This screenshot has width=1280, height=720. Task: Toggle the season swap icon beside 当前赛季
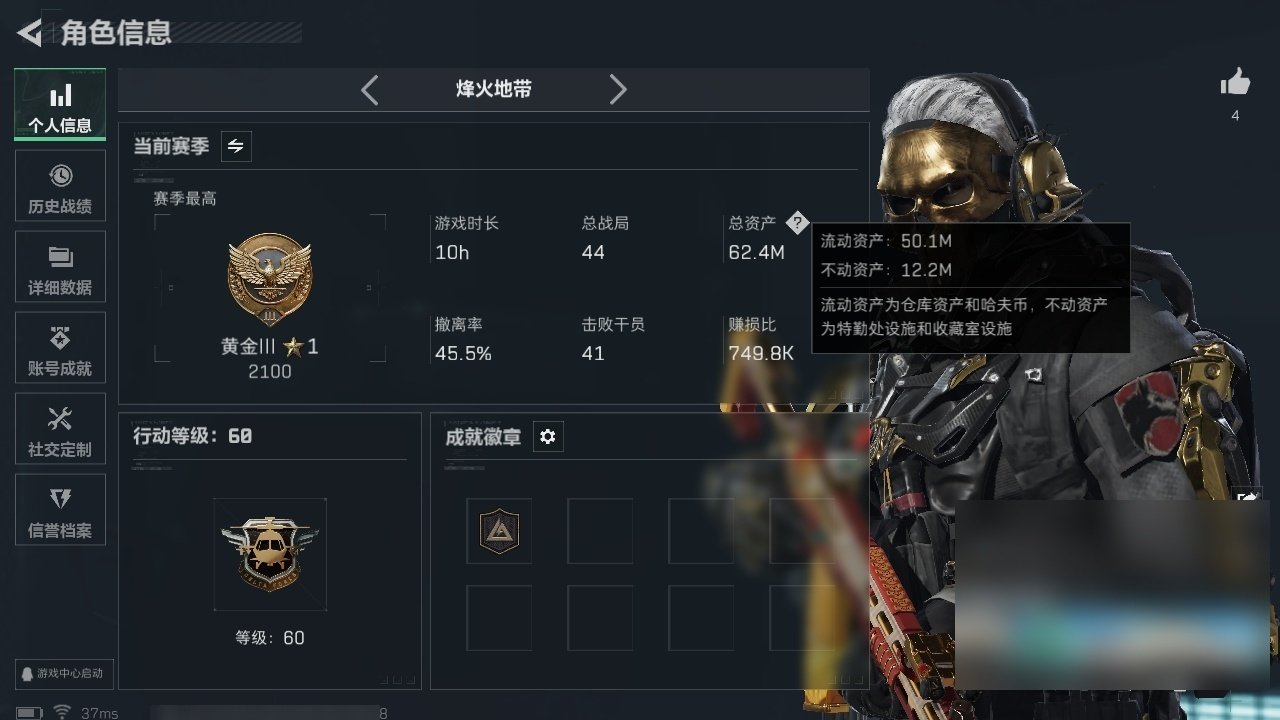[236, 146]
